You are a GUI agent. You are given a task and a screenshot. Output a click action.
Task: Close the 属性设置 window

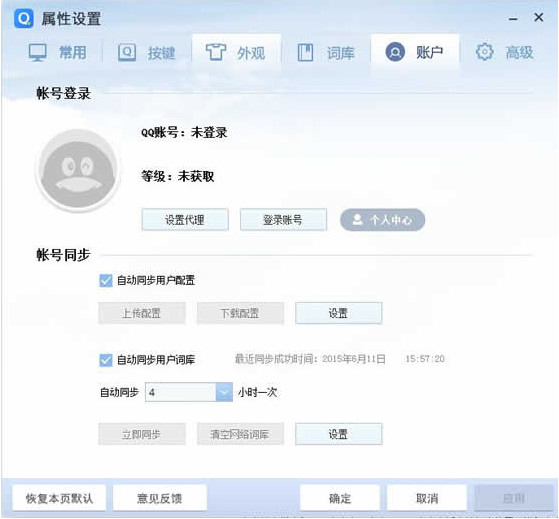coord(539,17)
